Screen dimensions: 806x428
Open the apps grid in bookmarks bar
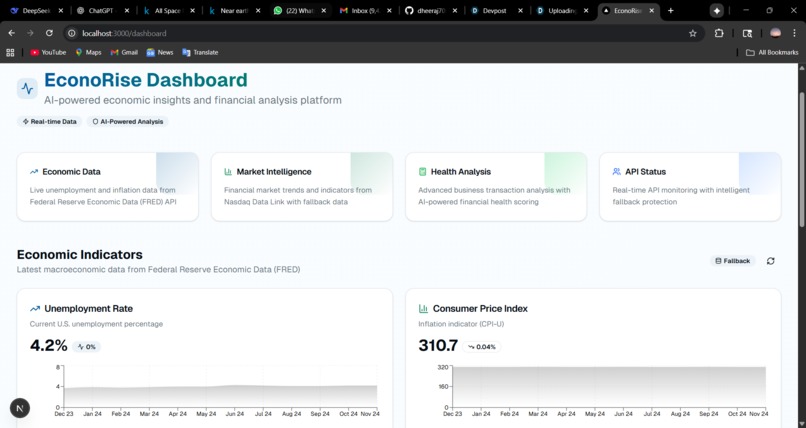point(10,52)
